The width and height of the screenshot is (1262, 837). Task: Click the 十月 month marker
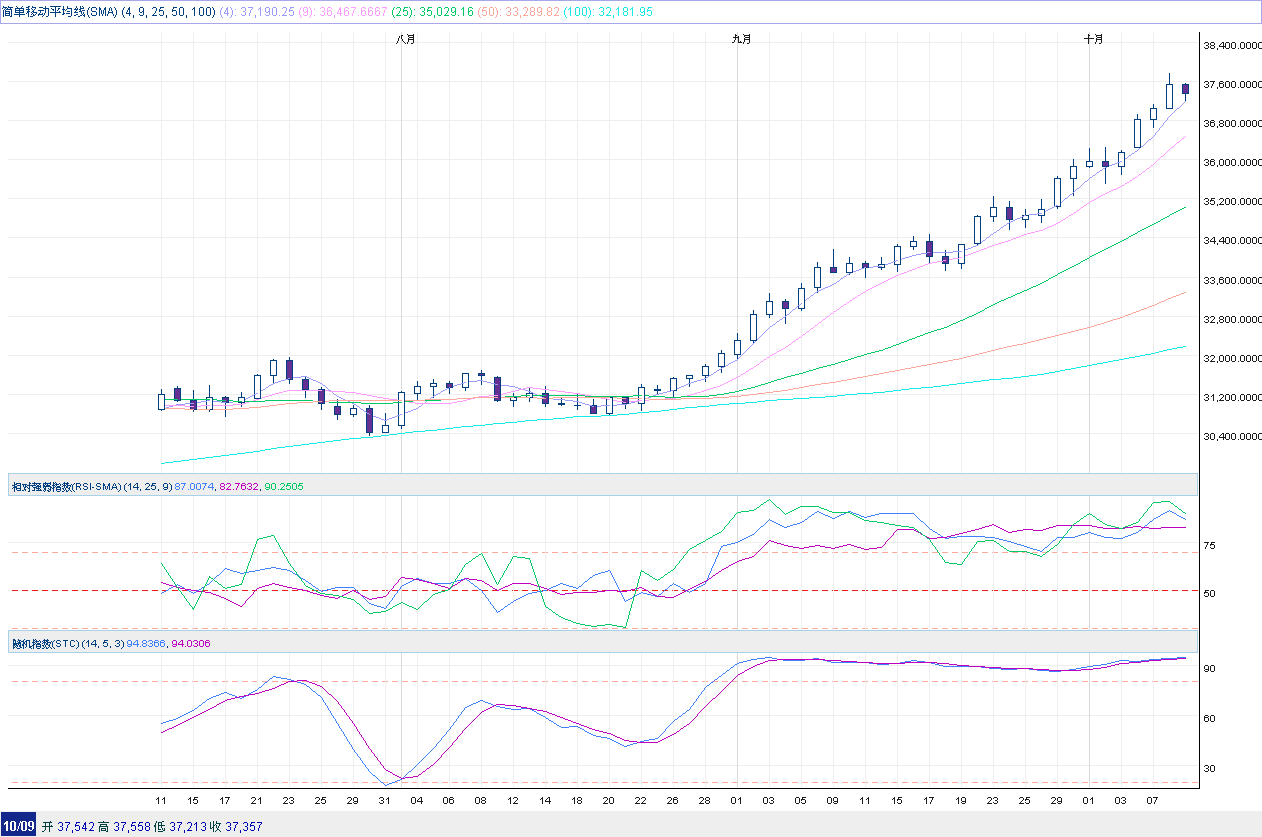(x=1093, y=39)
